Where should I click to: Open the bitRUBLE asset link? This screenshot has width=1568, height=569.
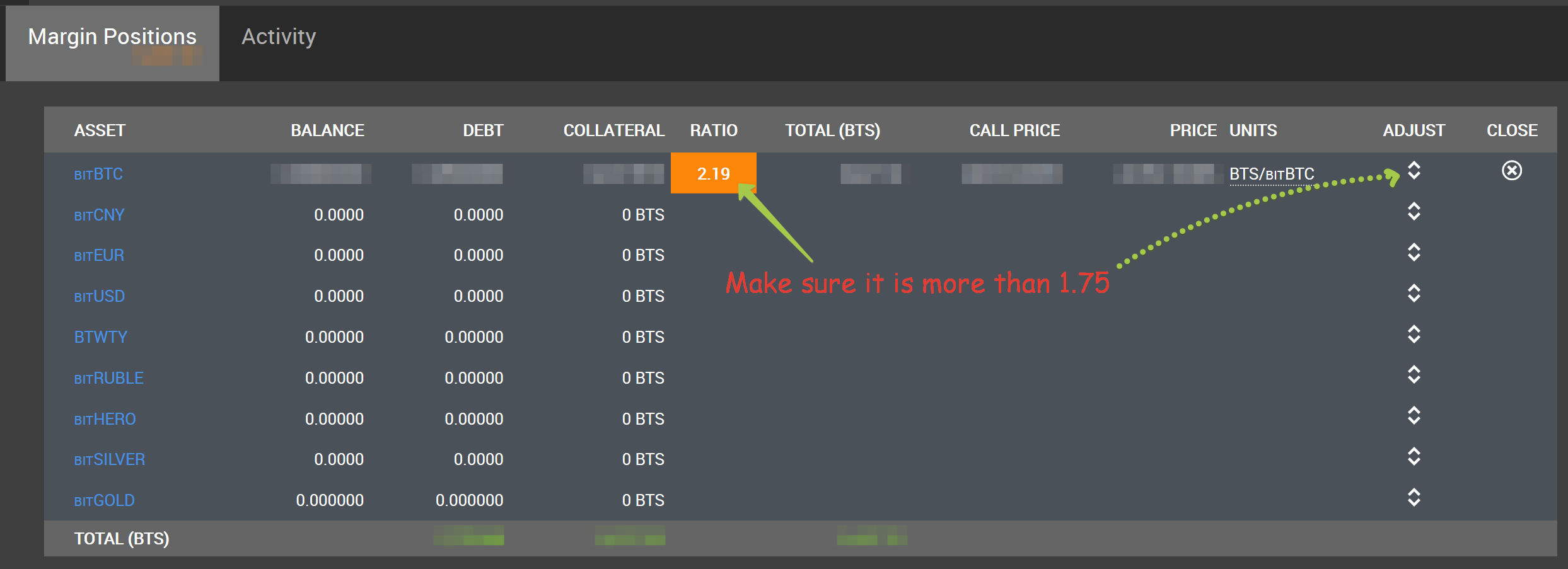tap(109, 379)
